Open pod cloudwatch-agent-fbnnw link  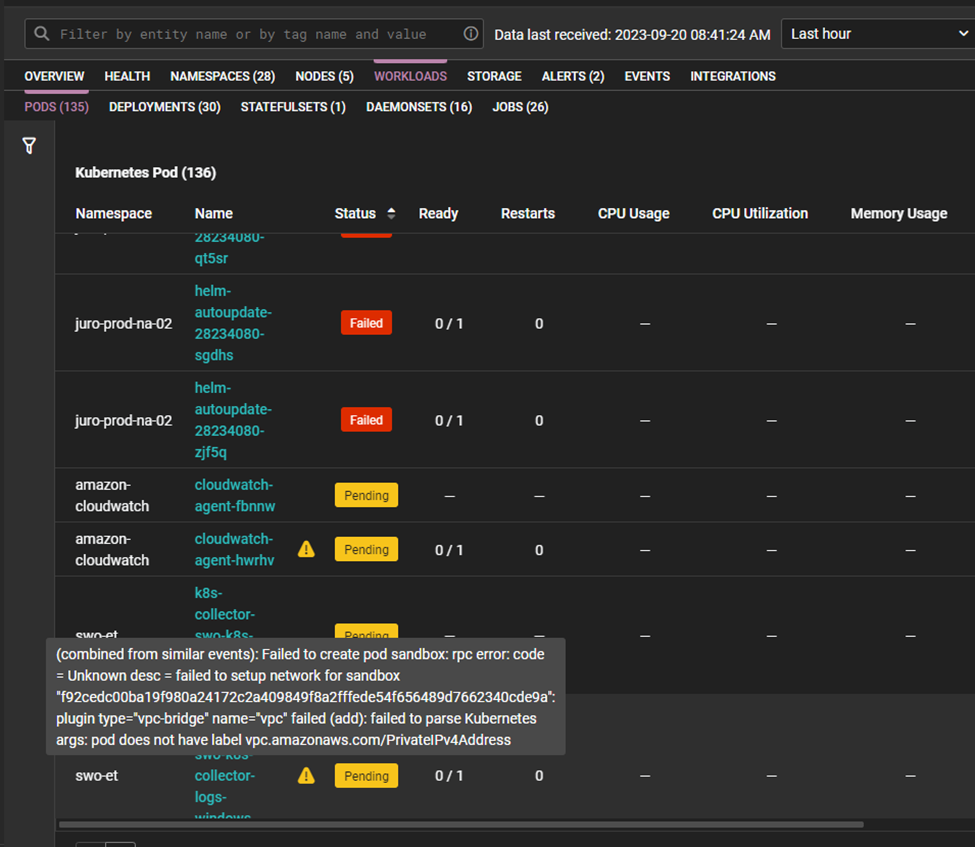click(235, 495)
